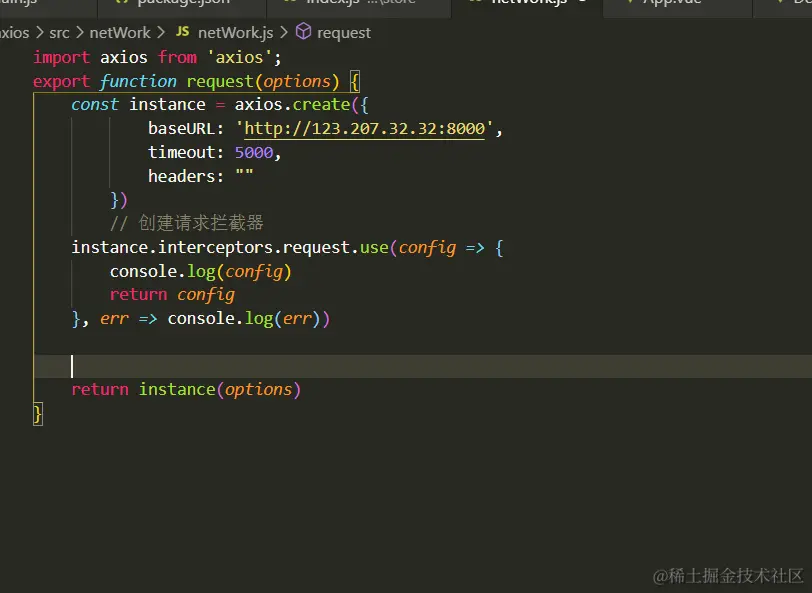Click the 'export' keyword
This screenshot has height=593, width=812.
(x=62, y=81)
